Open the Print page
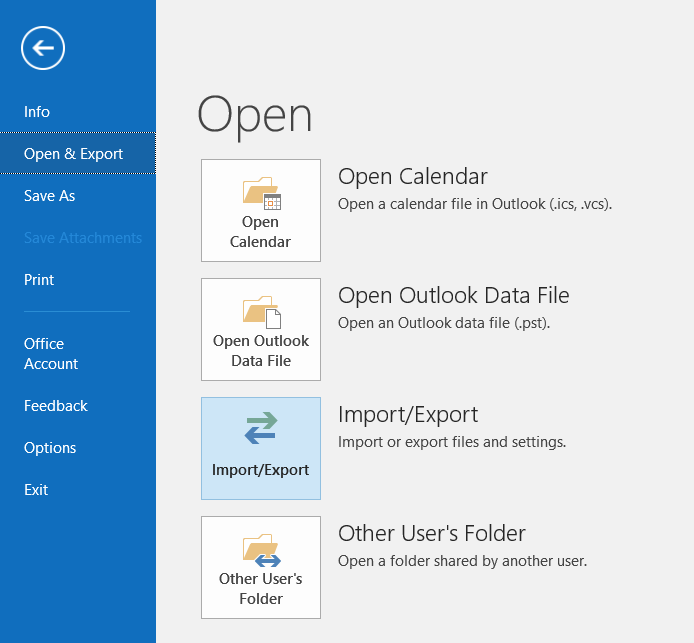The height and width of the screenshot is (643, 694). (x=39, y=280)
